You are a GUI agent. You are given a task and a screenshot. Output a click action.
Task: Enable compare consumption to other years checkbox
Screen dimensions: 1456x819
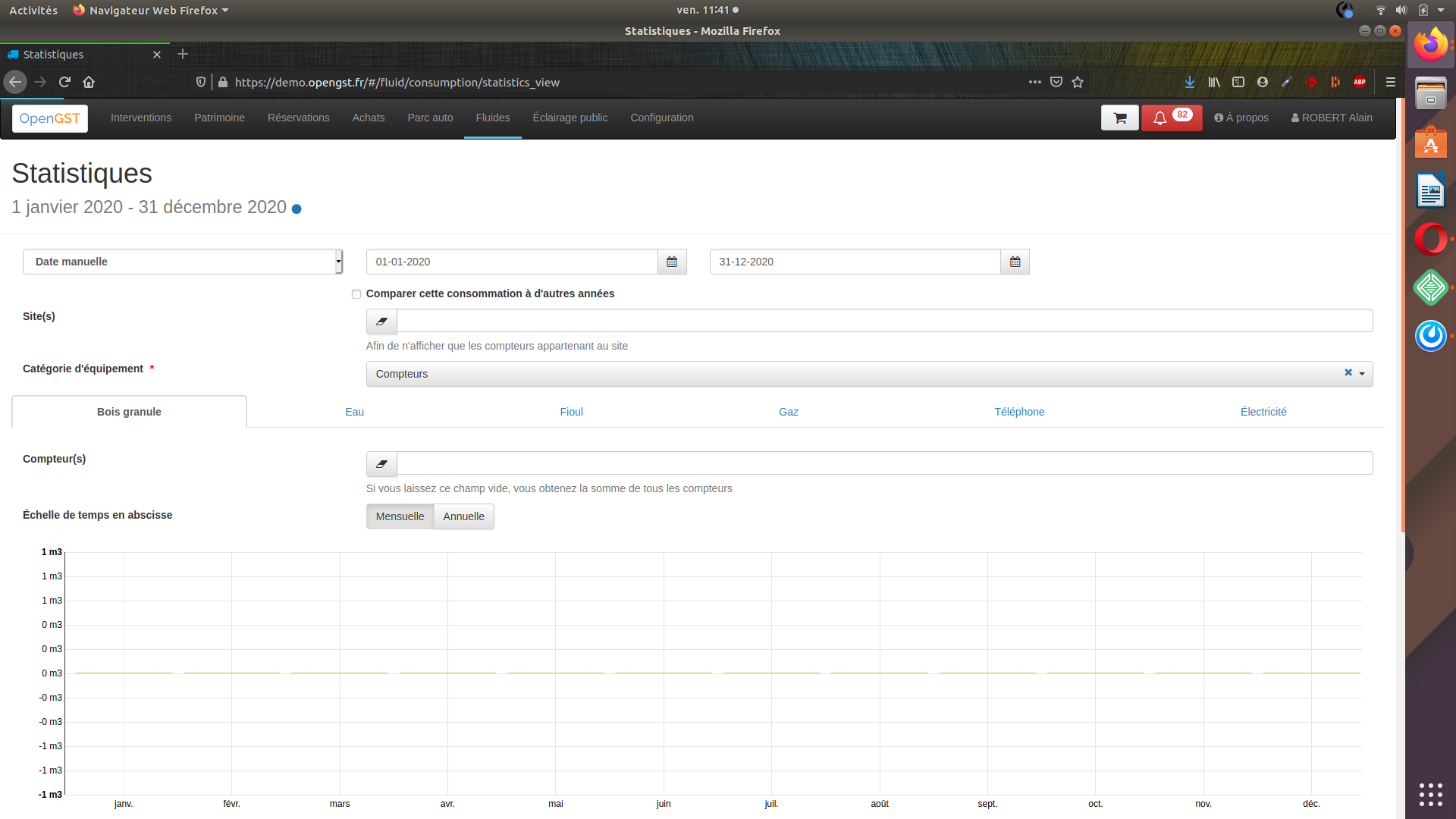pyautogui.click(x=356, y=294)
